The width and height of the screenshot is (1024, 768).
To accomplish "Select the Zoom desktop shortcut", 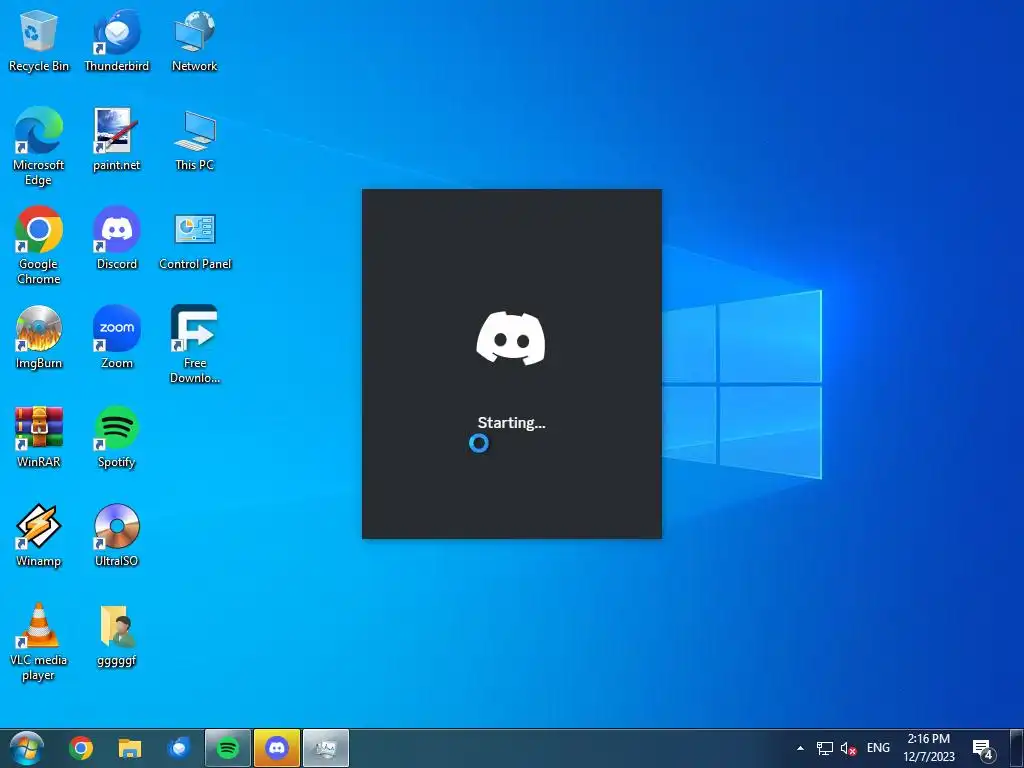I will coord(117,338).
